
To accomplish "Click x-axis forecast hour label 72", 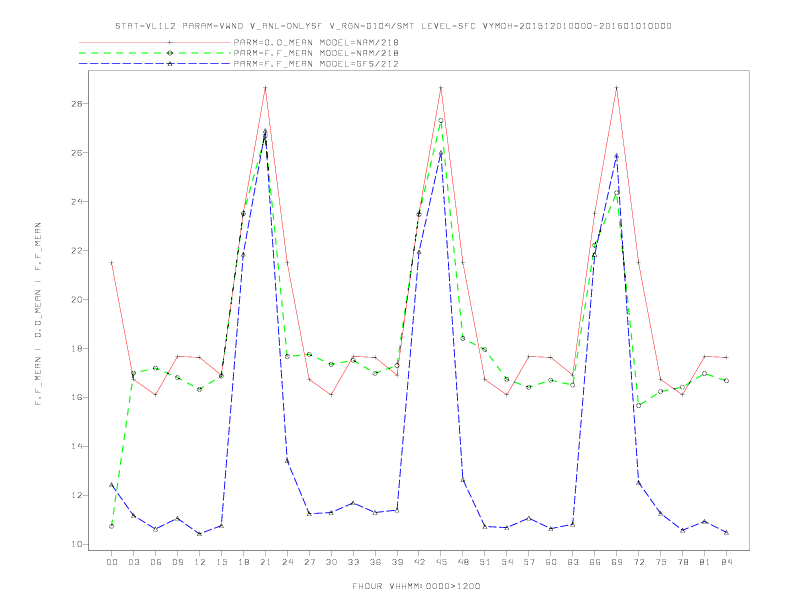I will 639,562.
